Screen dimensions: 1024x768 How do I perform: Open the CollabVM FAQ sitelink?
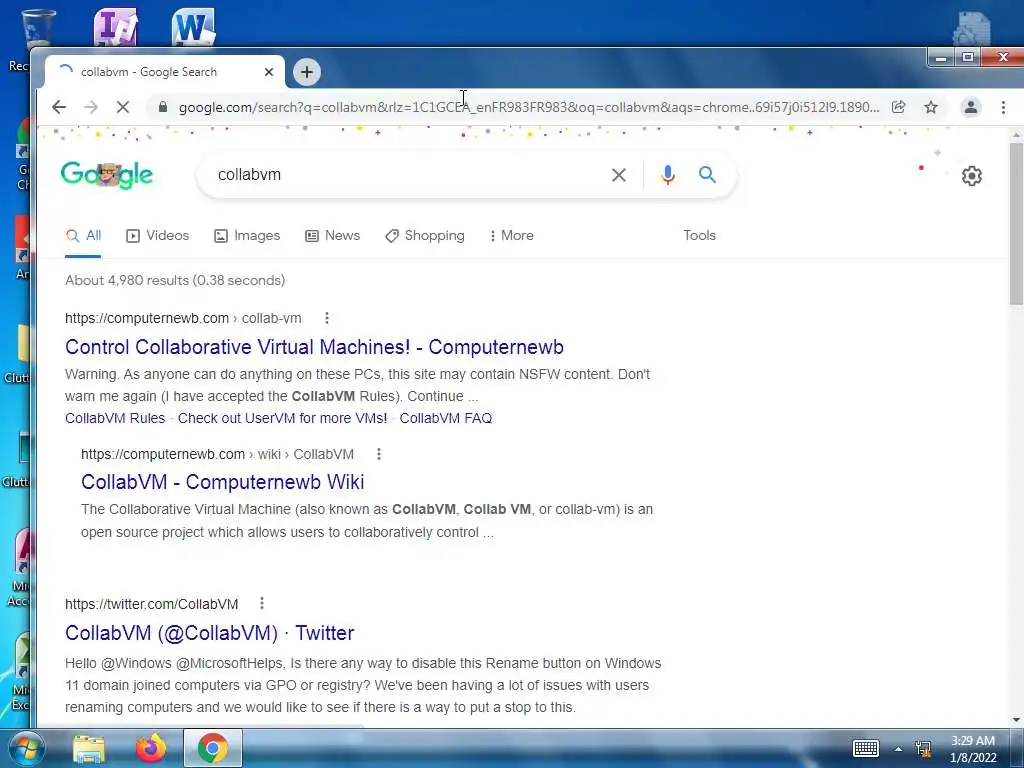(446, 418)
